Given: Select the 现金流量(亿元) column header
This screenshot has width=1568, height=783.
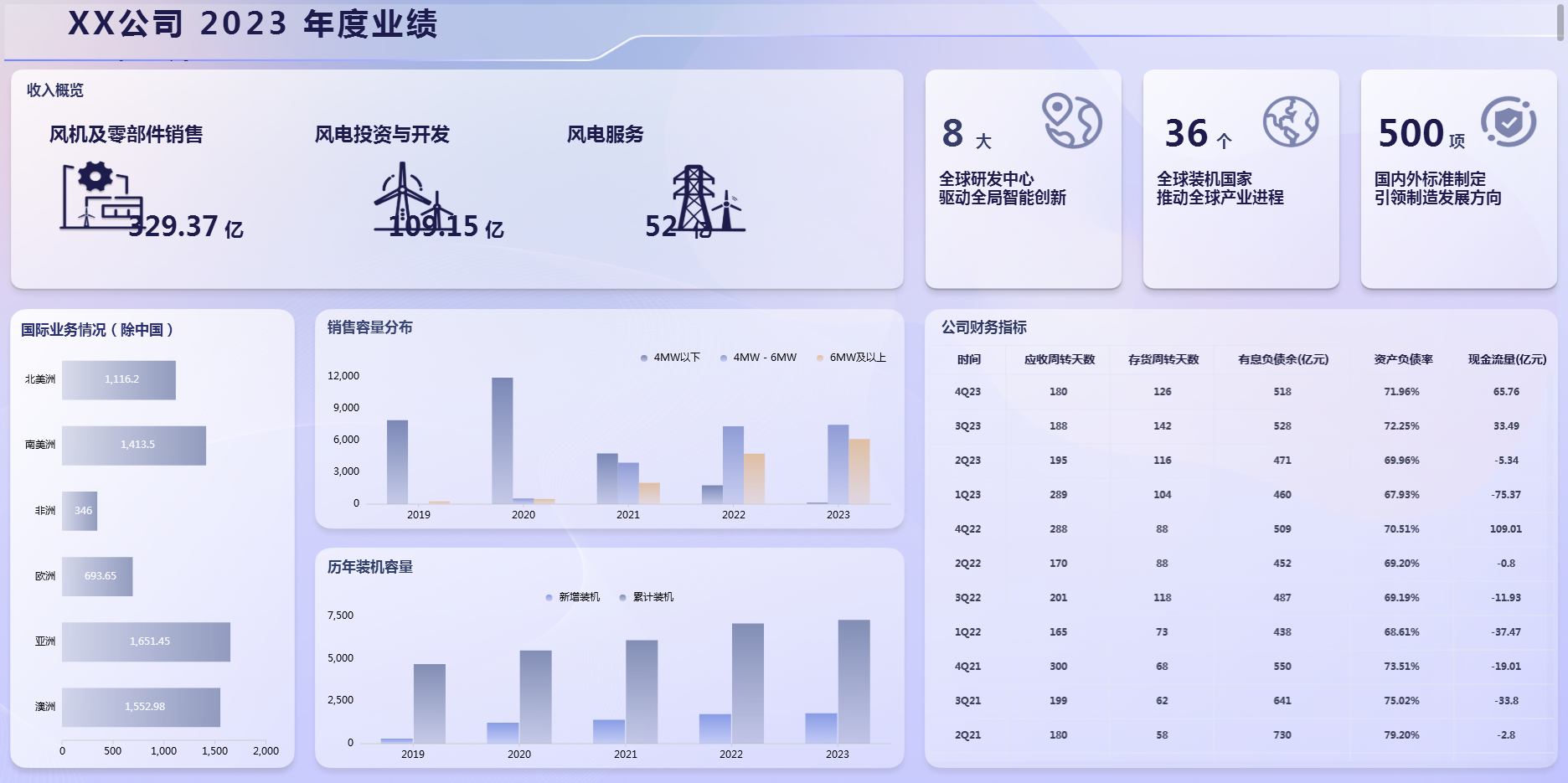Looking at the screenshot, I should point(1506,359).
